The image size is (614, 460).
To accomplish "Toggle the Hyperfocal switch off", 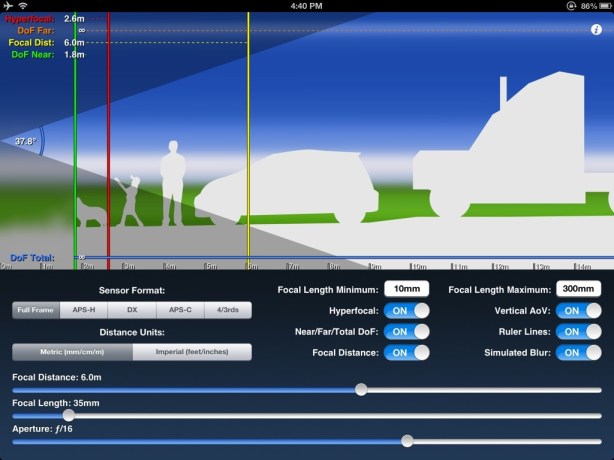I will click(407, 310).
